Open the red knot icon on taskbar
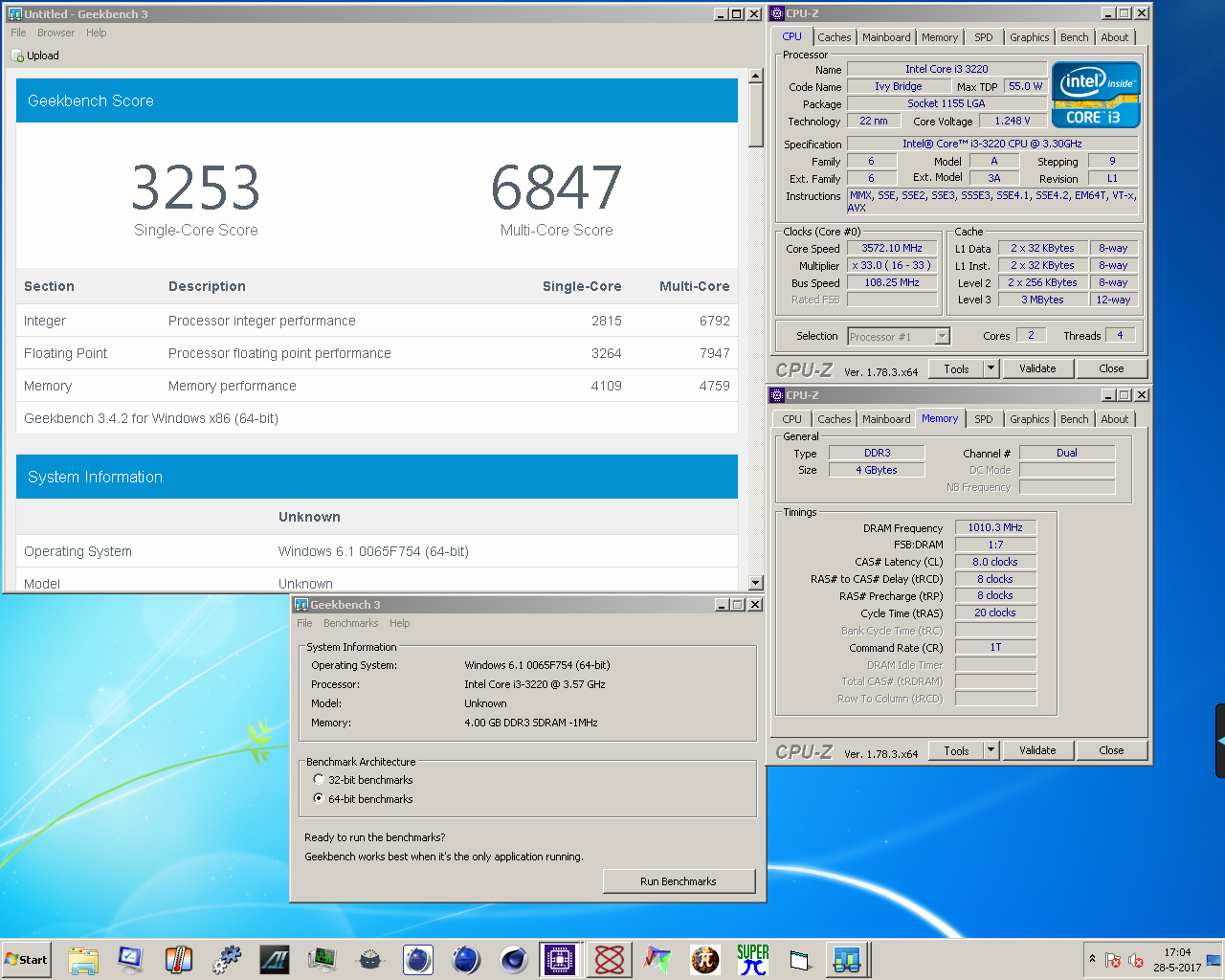1225x980 pixels. [610, 959]
